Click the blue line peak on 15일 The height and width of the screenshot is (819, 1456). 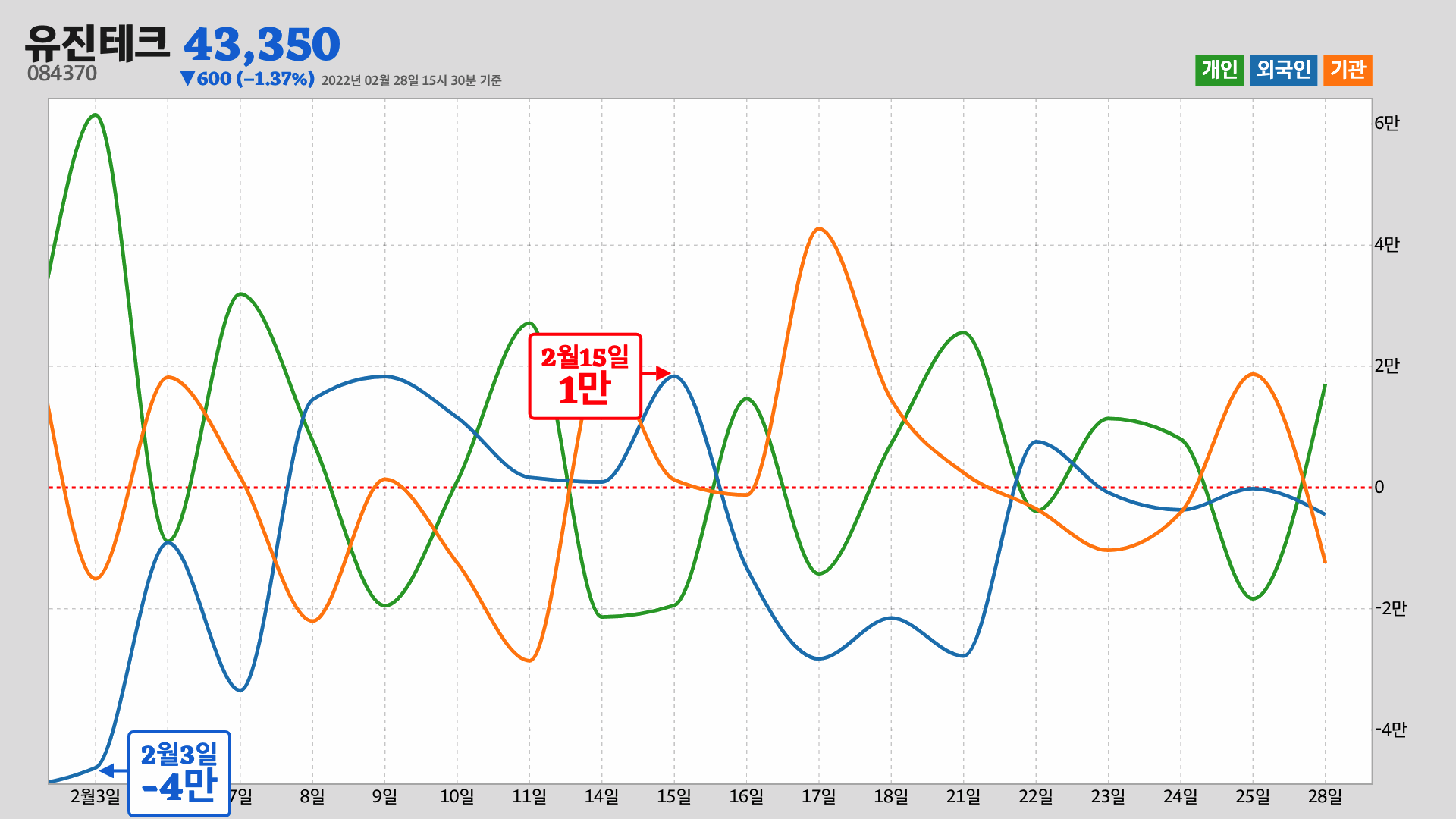(674, 377)
